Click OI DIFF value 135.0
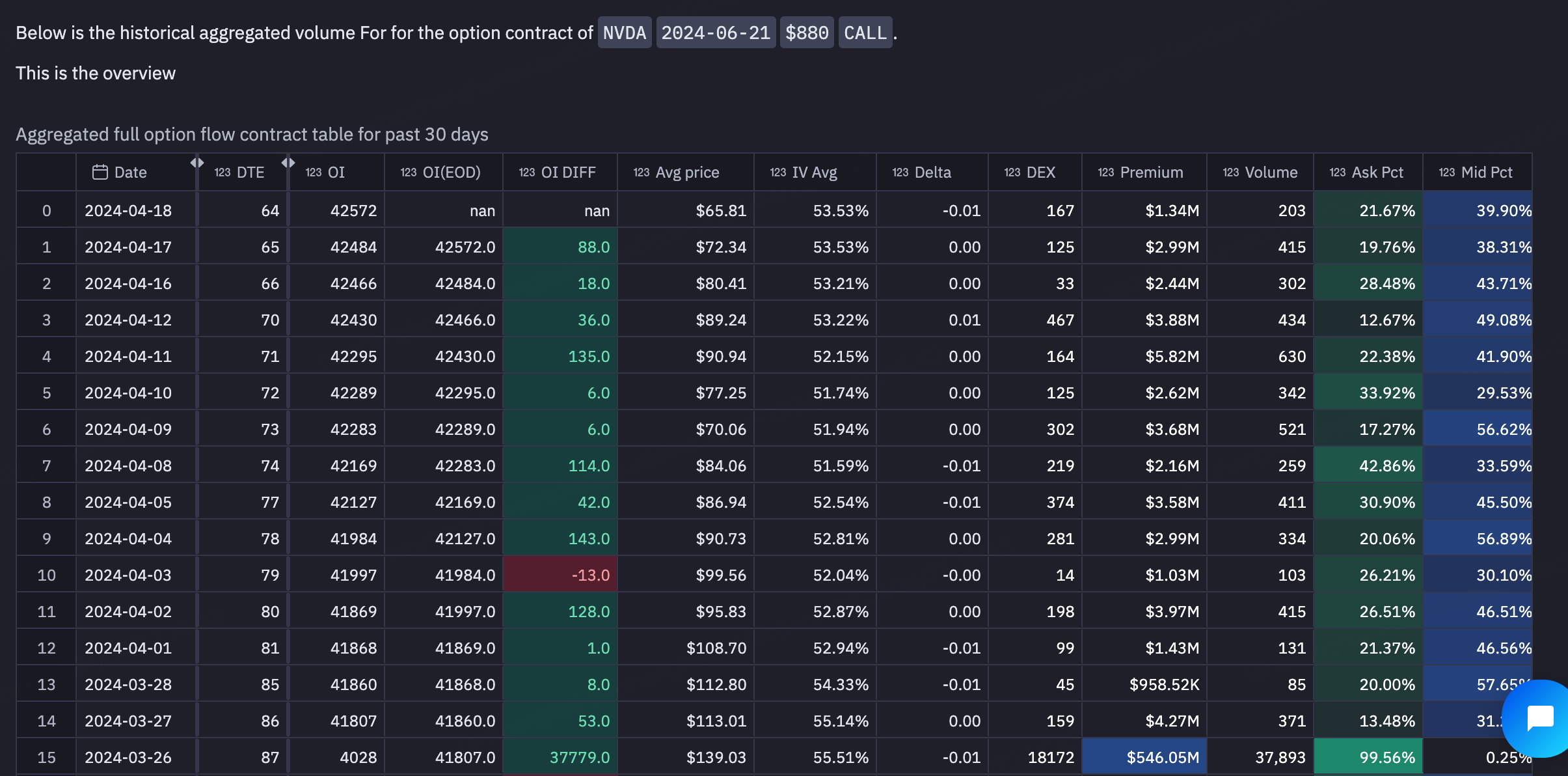 pos(560,356)
